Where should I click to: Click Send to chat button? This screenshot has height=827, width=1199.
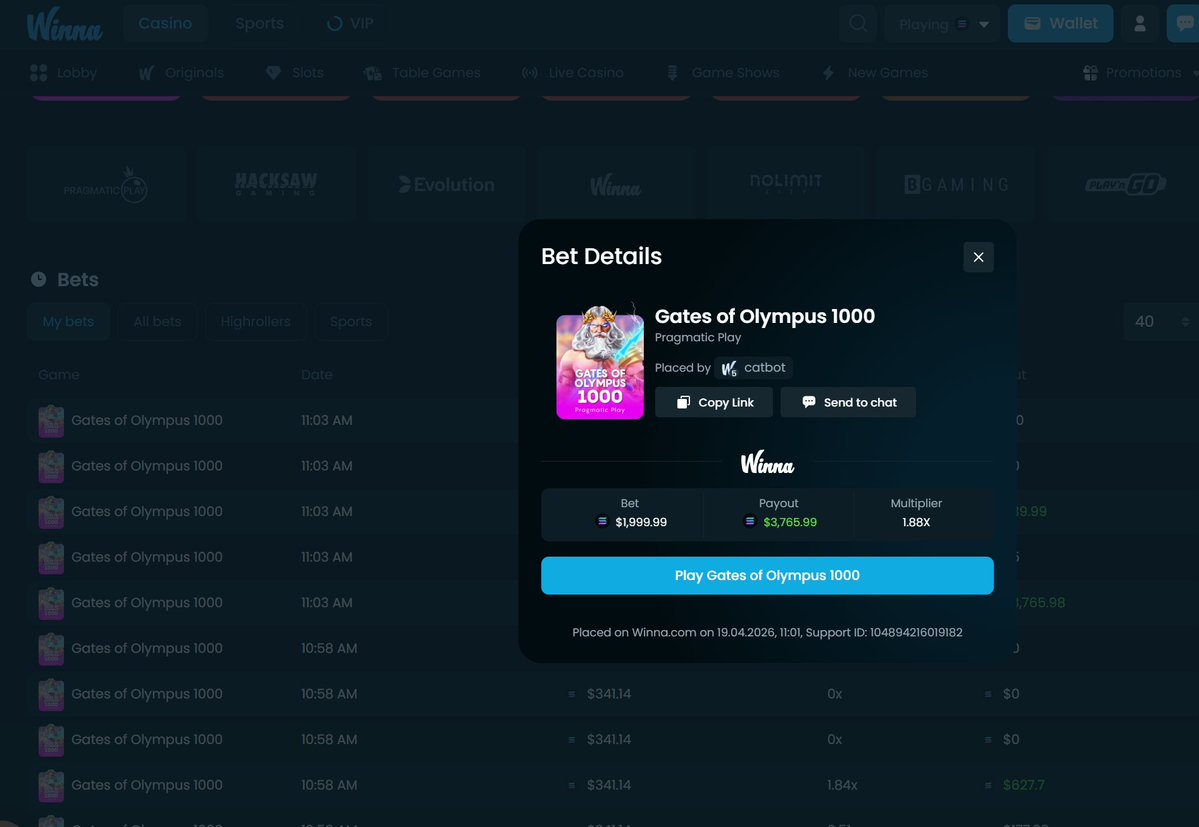pos(848,402)
